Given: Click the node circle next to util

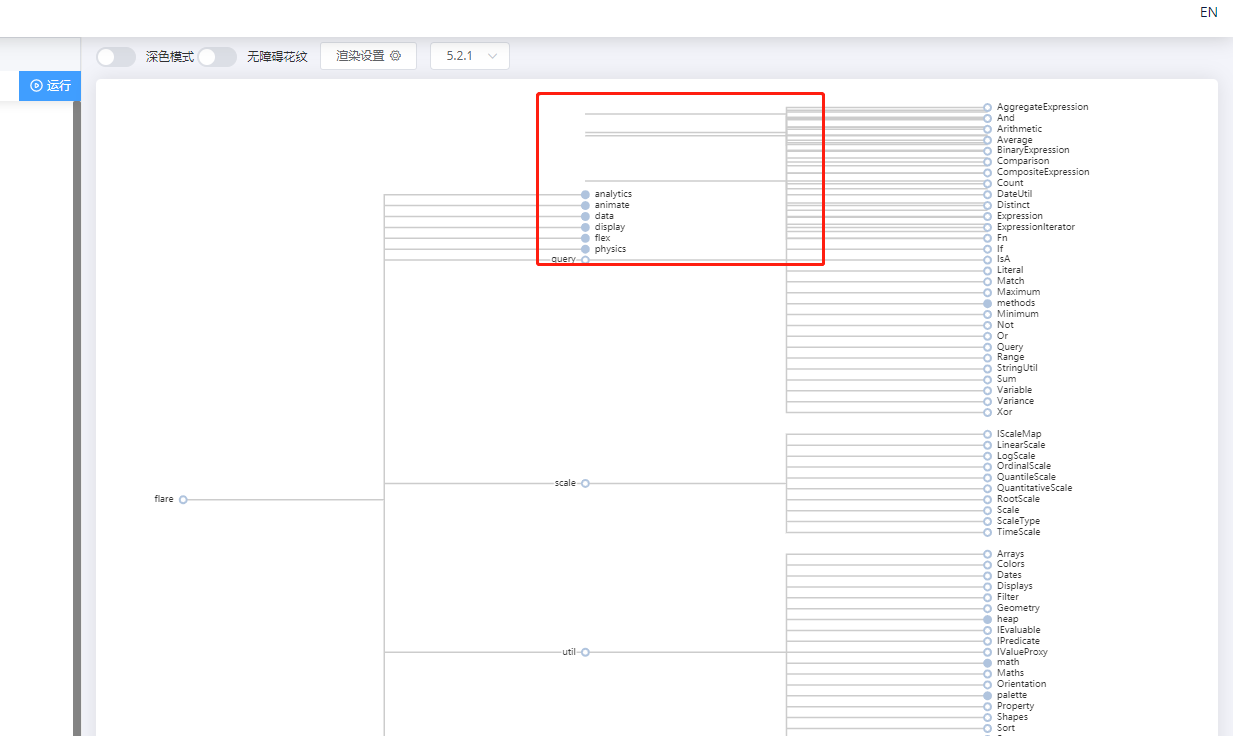Looking at the screenshot, I should click(x=585, y=651).
